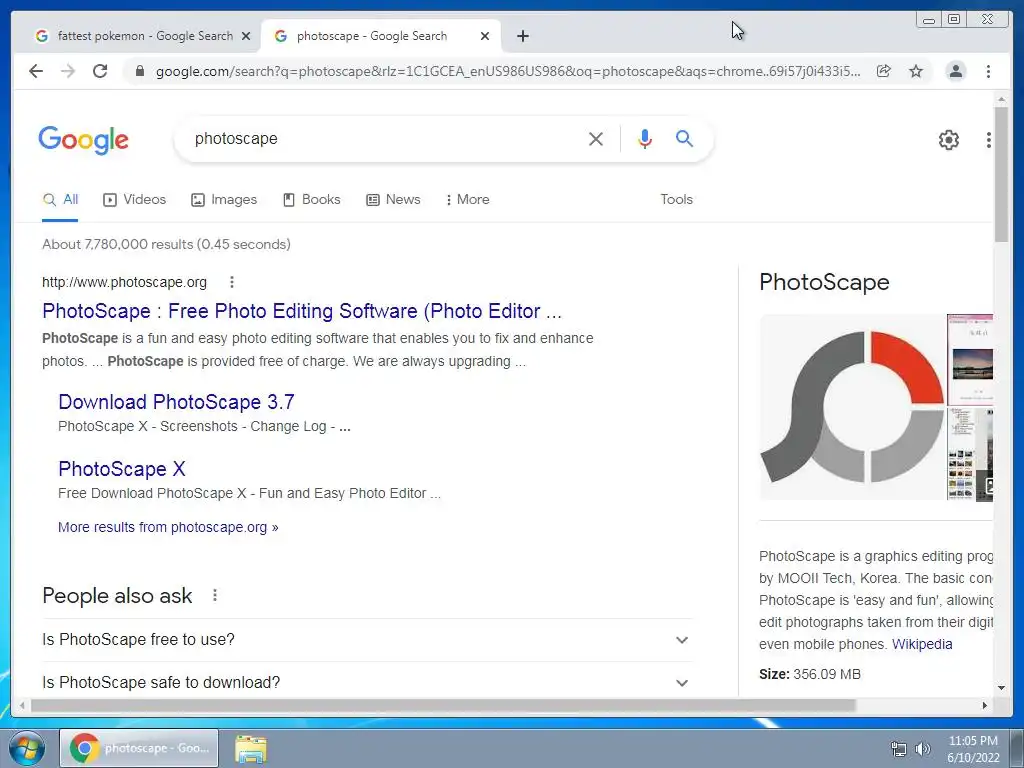The height and width of the screenshot is (768, 1024).
Task: Click the 'PhotoScape' knowledge panel title
Action: 824,282
